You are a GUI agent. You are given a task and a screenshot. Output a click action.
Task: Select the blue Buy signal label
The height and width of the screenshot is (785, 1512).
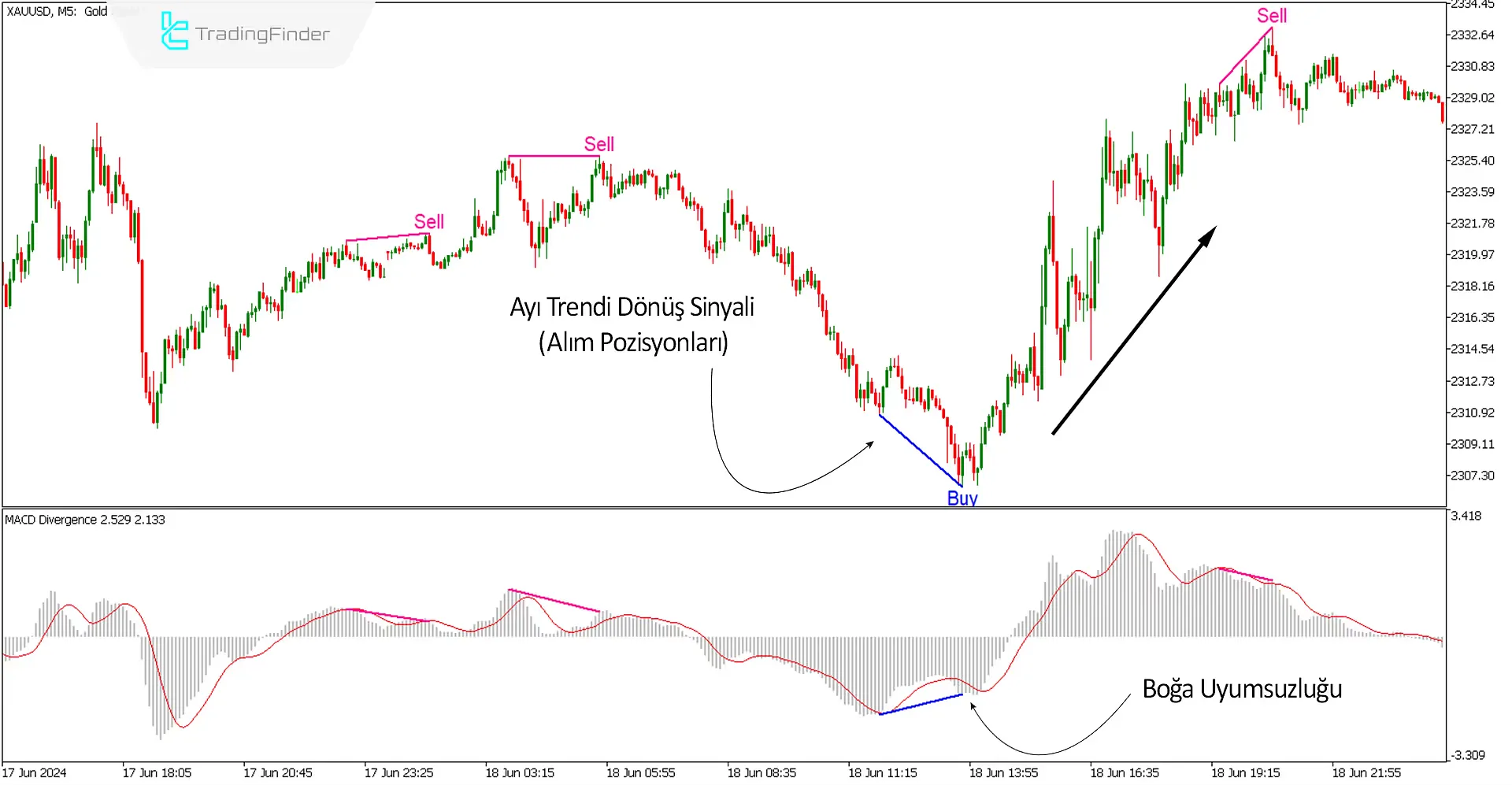(x=962, y=498)
